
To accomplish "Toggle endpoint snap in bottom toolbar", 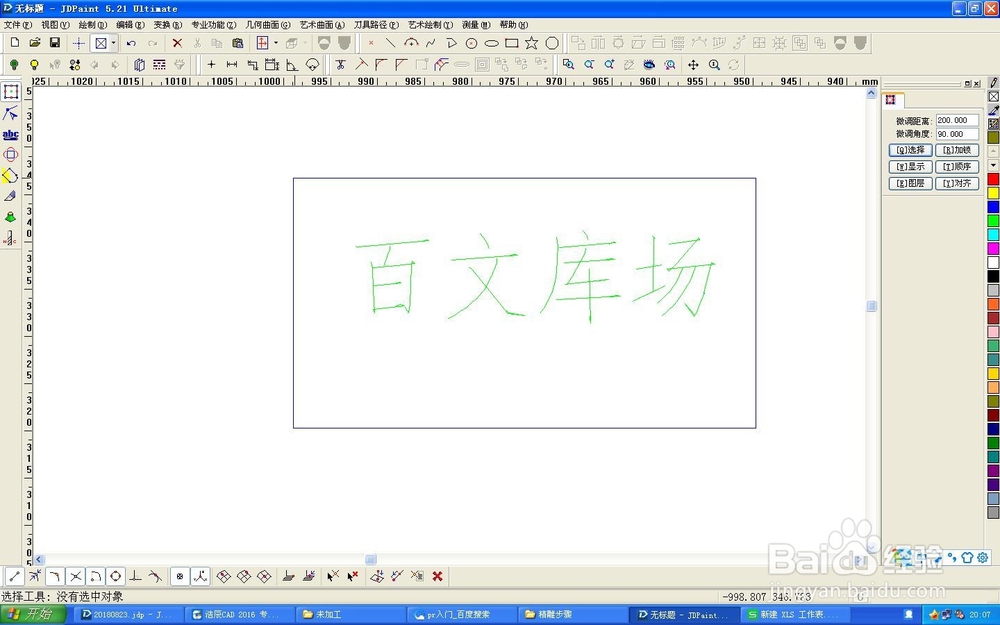I will coord(14,577).
